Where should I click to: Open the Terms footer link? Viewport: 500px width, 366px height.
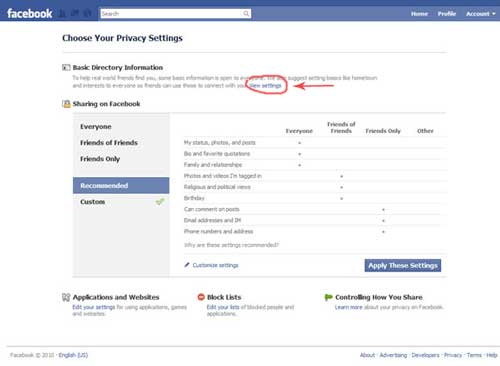pyautogui.click(x=474, y=355)
